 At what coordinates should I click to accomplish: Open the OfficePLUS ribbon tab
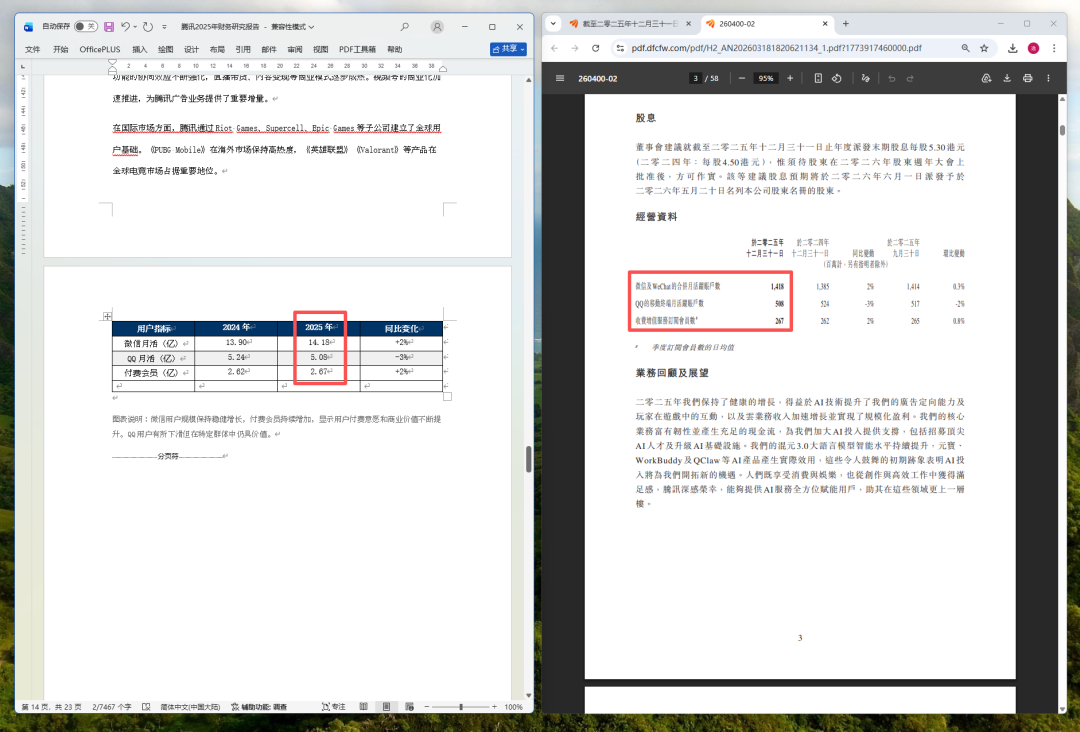(x=100, y=50)
